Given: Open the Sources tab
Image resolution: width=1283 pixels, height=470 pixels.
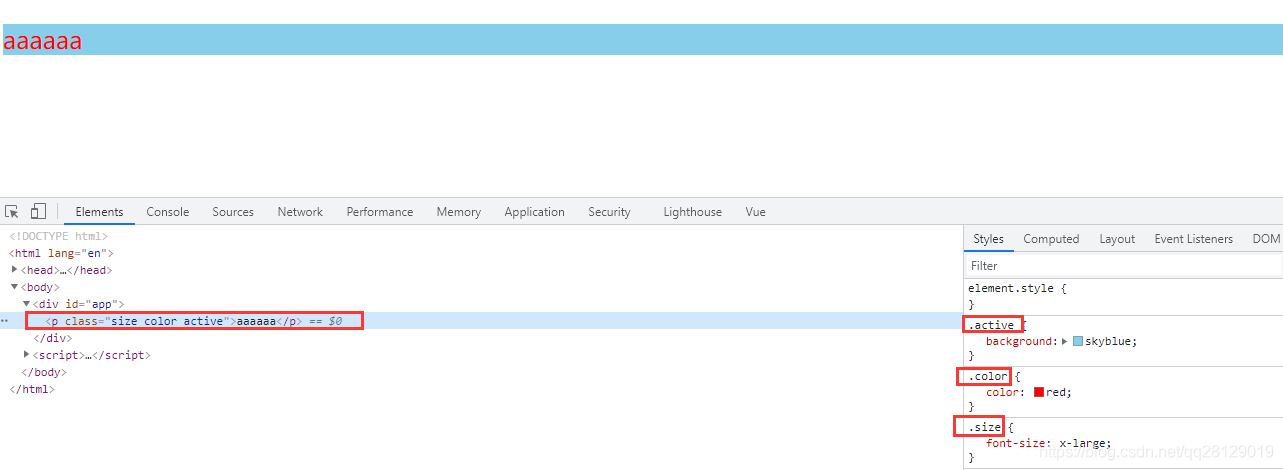Looking at the screenshot, I should [x=233, y=212].
